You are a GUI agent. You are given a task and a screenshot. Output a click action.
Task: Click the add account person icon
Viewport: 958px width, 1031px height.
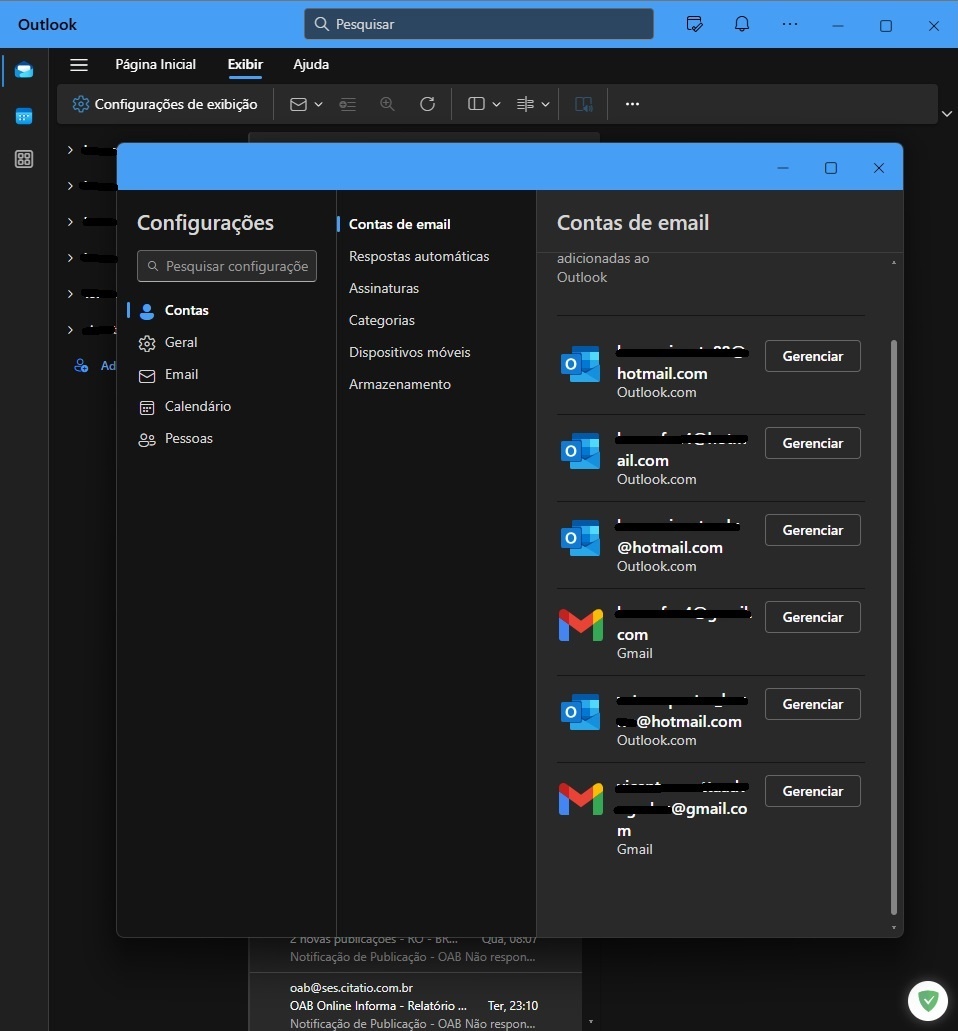coord(81,366)
